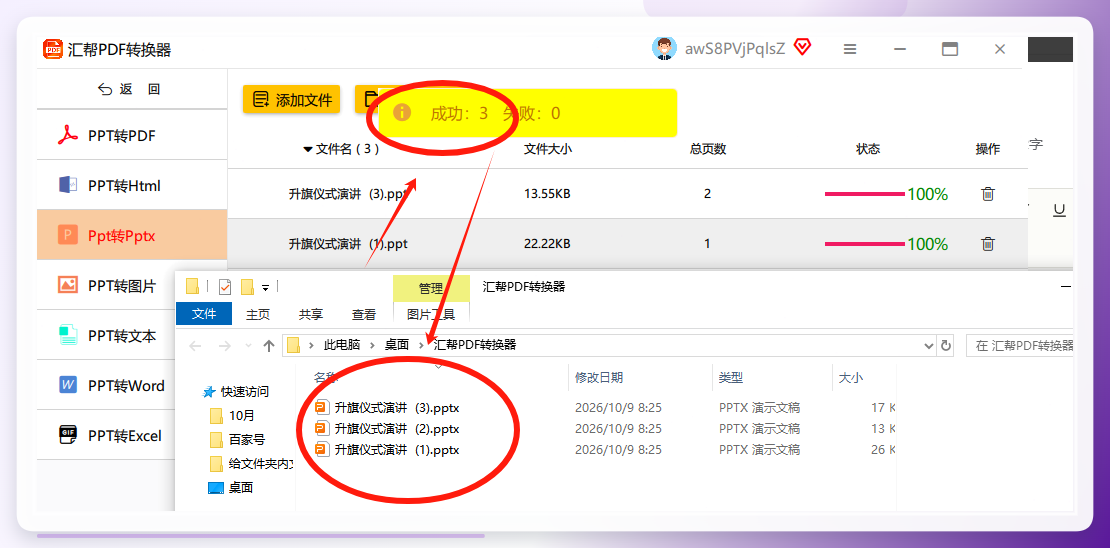1110x548 pixels.
Task: Open the hamburger menu in title bar
Action: [850, 49]
